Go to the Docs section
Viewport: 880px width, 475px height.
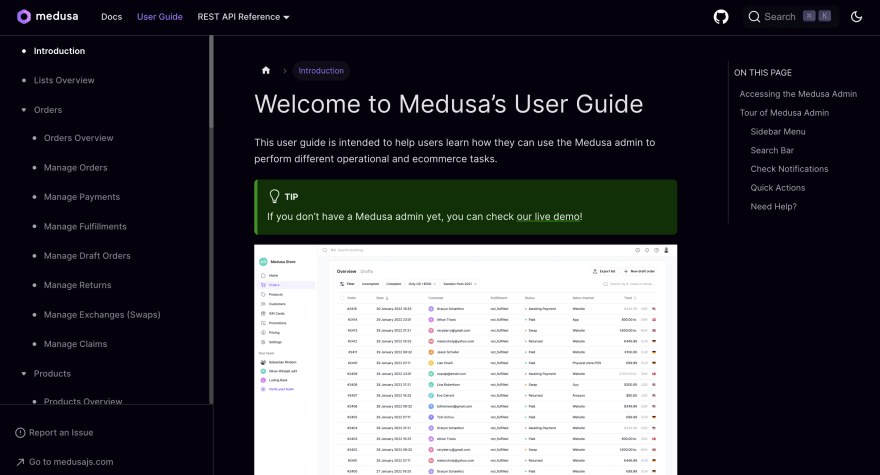click(x=112, y=17)
